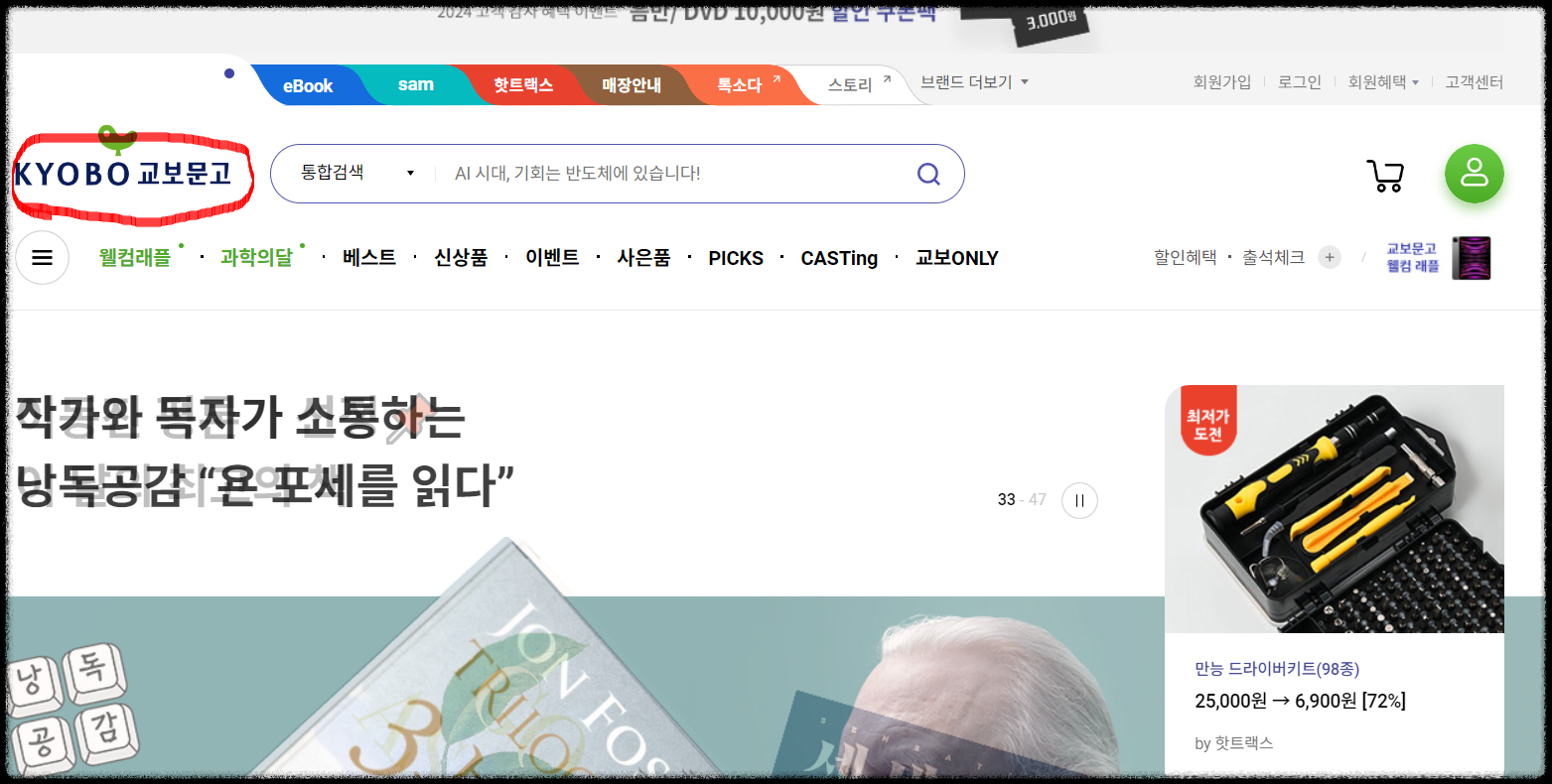Open 만능 드라이버키트(98종) product link
The image size is (1552, 784).
coord(1277,669)
